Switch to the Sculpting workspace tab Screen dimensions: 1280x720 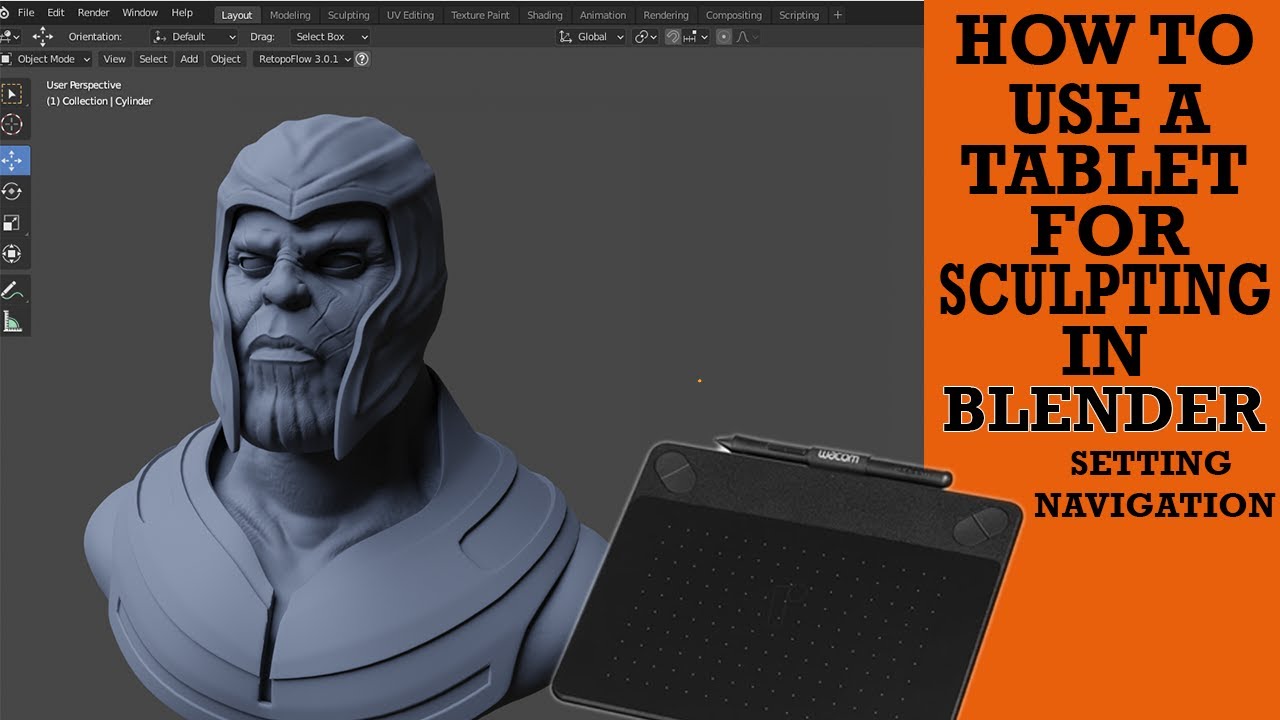(x=349, y=14)
